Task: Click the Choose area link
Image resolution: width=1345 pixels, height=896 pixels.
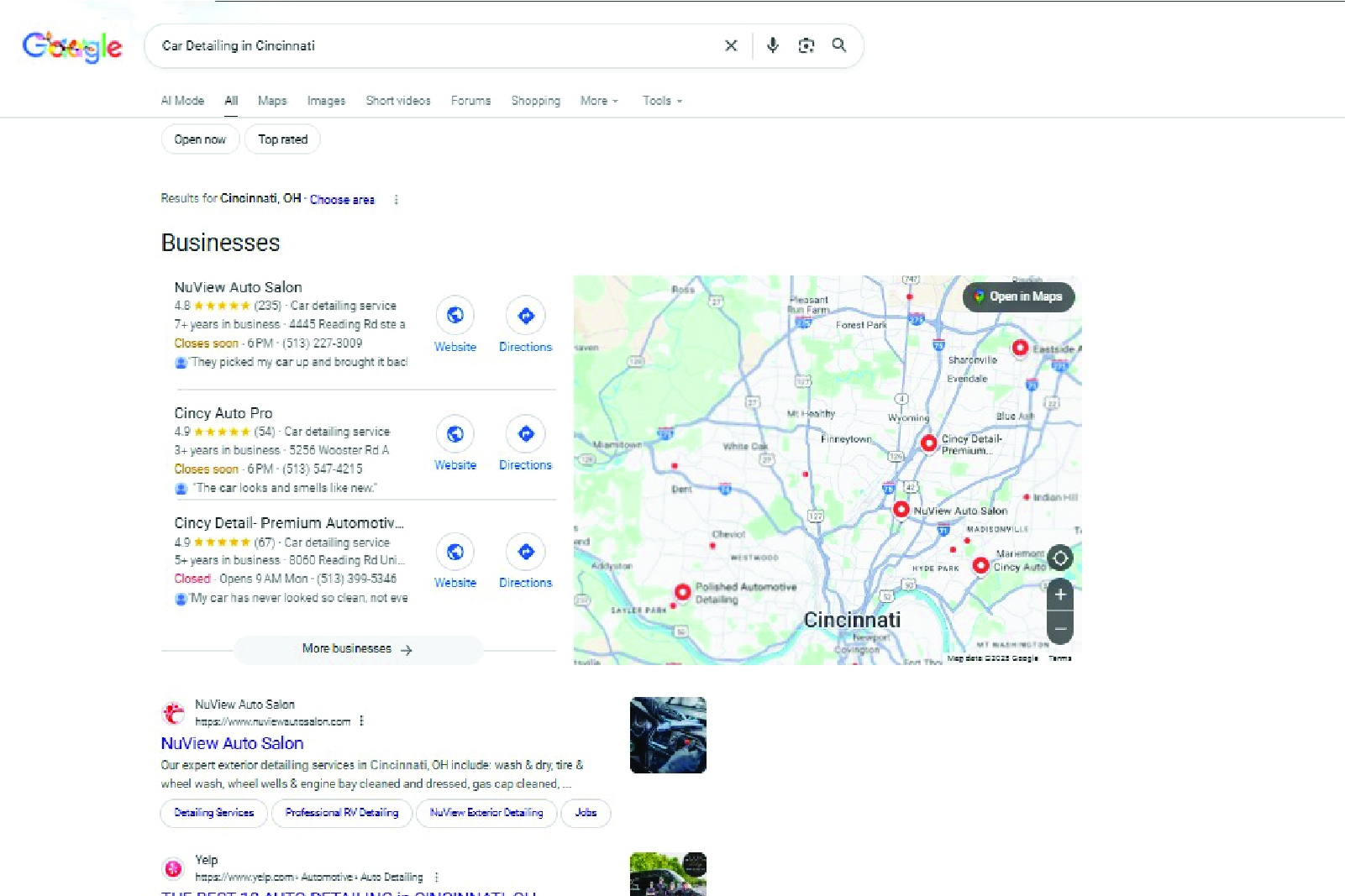Action: pos(342,200)
